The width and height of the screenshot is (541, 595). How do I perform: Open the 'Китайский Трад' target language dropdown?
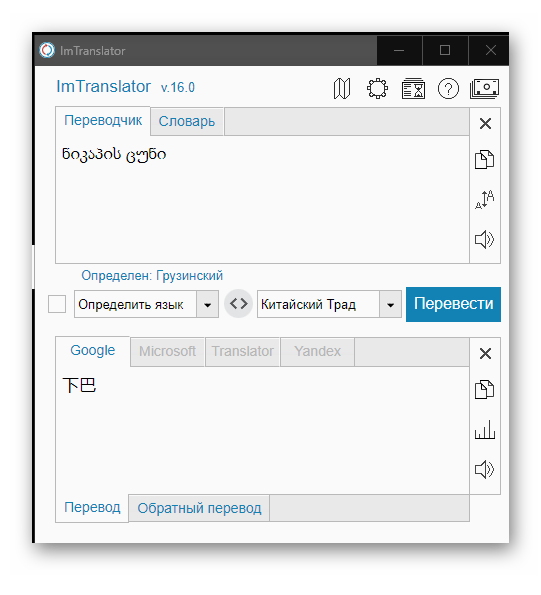(329, 304)
